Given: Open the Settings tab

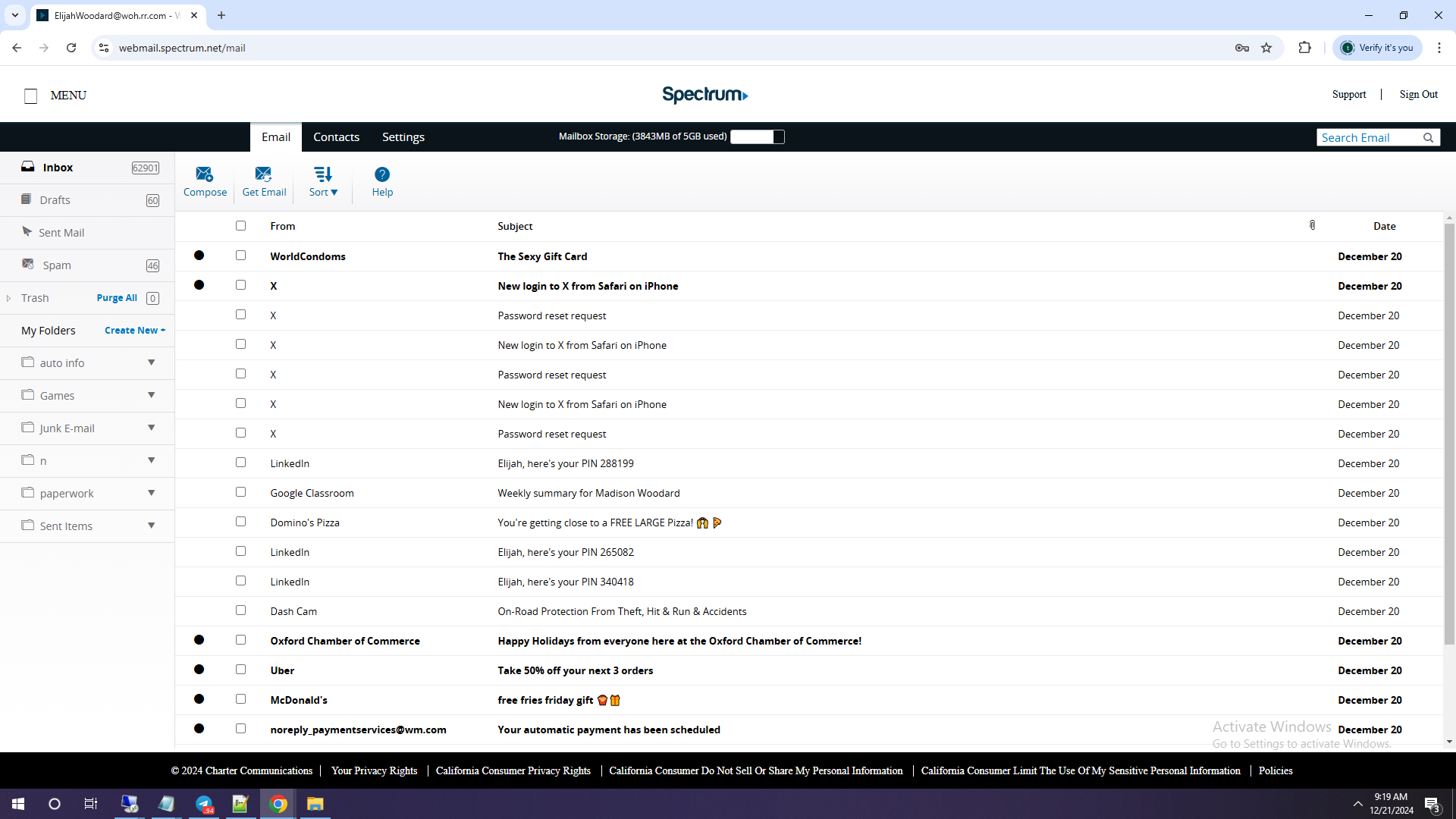Looking at the screenshot, I should (x=403, y=137).
